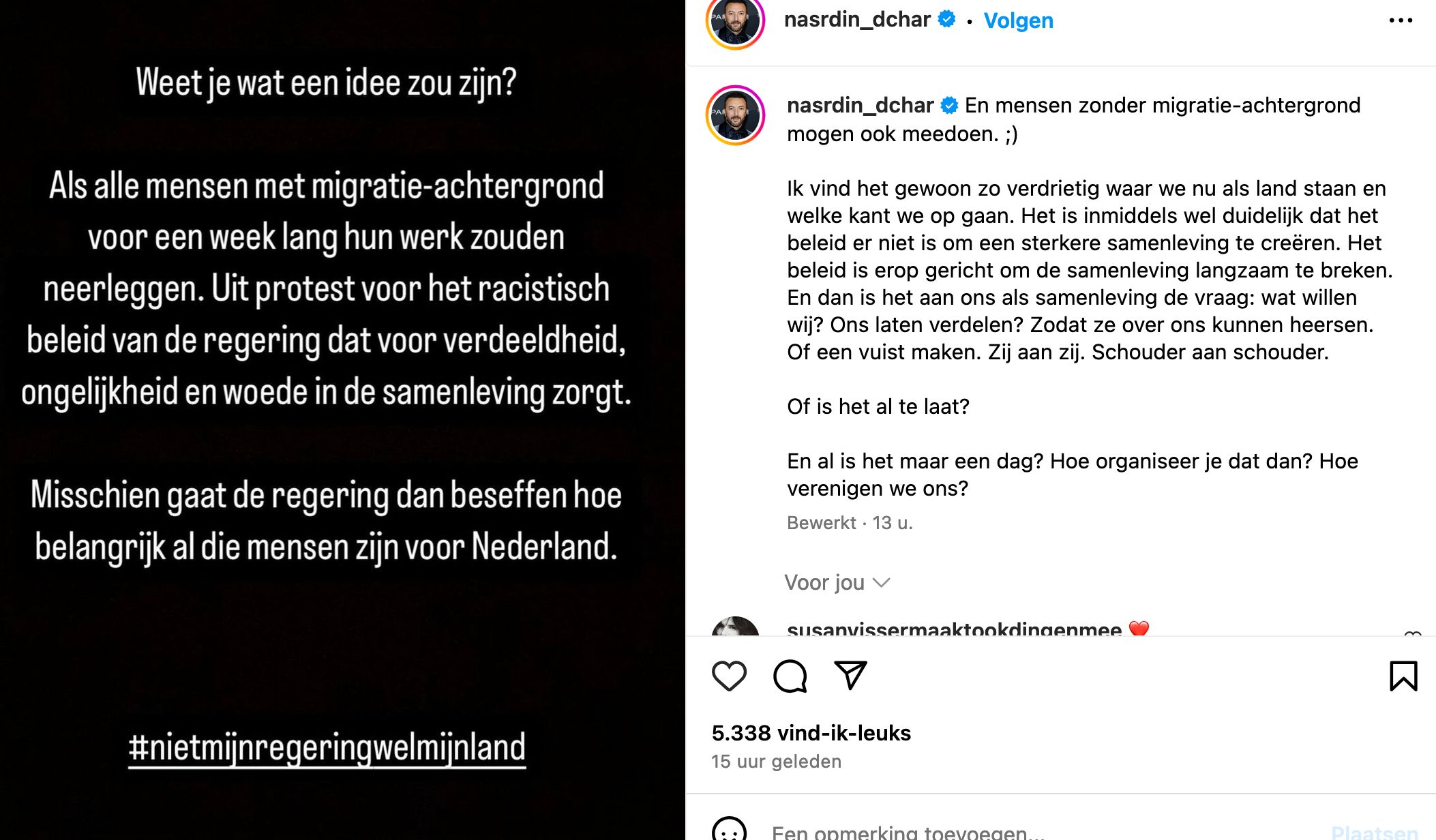
Task: Share the post via paper plane icon
Action: 850,675
